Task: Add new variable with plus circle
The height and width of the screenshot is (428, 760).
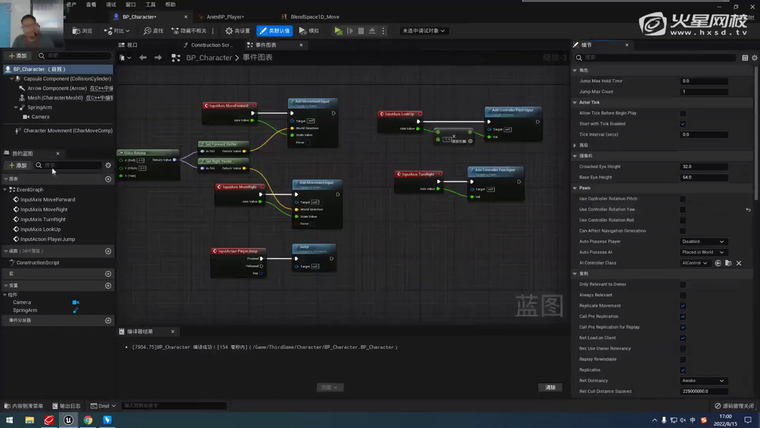Action: click(108, 285)
